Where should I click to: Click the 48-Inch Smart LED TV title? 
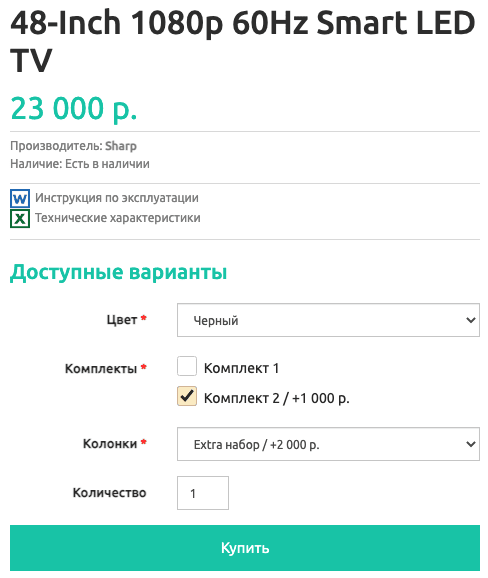click(x=243, y=42)
